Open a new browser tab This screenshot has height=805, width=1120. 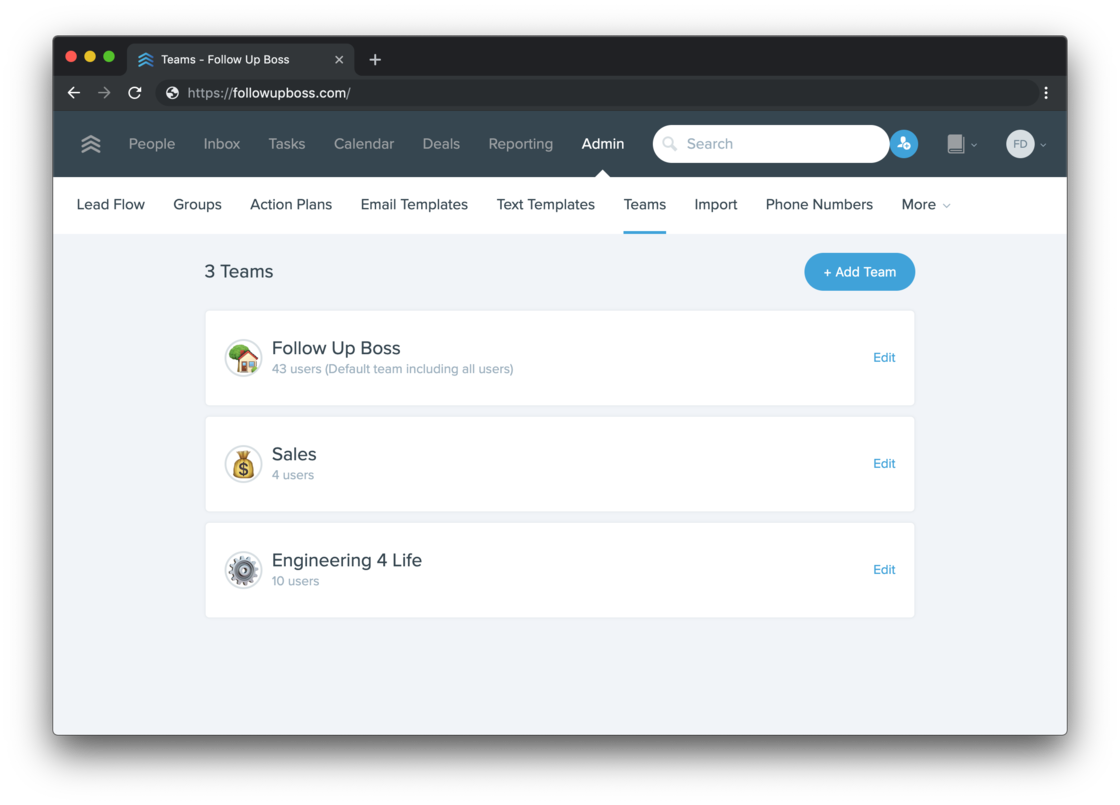coord(375,60)
